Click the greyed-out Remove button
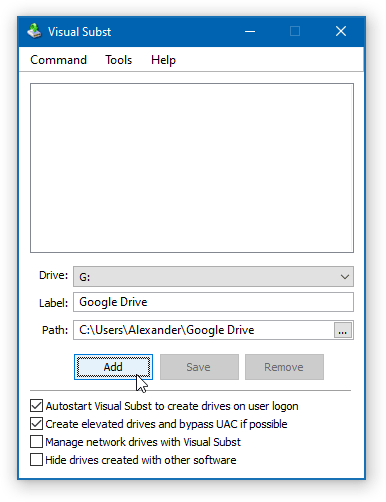Viewport: 386px width, 502px height. point(284,367)
